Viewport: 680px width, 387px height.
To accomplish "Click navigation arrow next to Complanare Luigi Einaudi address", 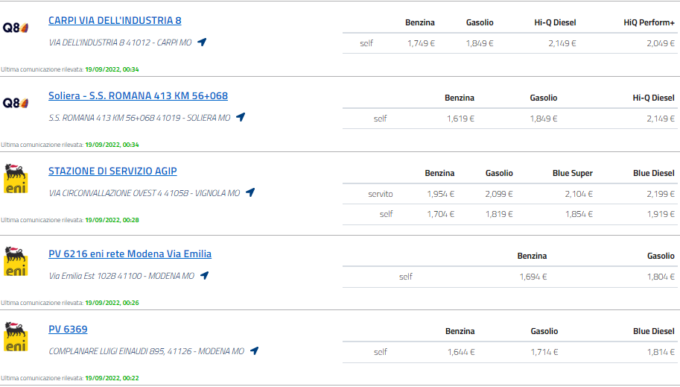I will click(x=254, y=351).
